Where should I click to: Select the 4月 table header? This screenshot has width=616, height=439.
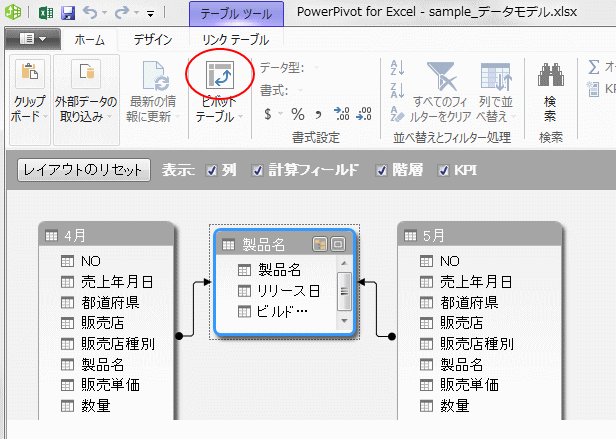pyautogui.click(x=106, y=235)
